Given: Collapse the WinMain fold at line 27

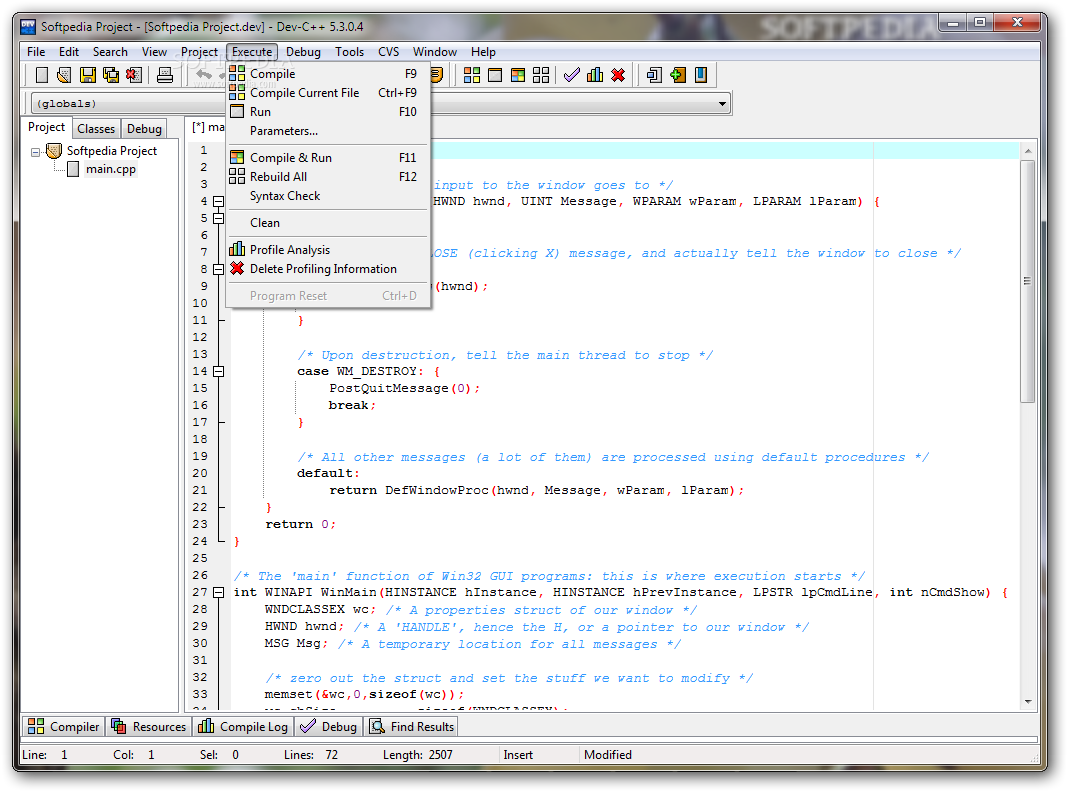Looking at the screenshot, I should [x=218, y=593].
